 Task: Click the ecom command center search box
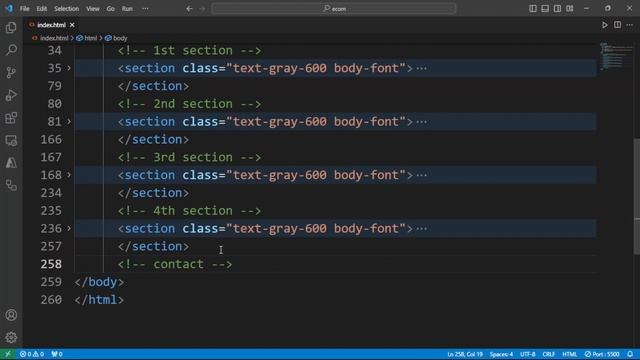[x=333, y=8]
